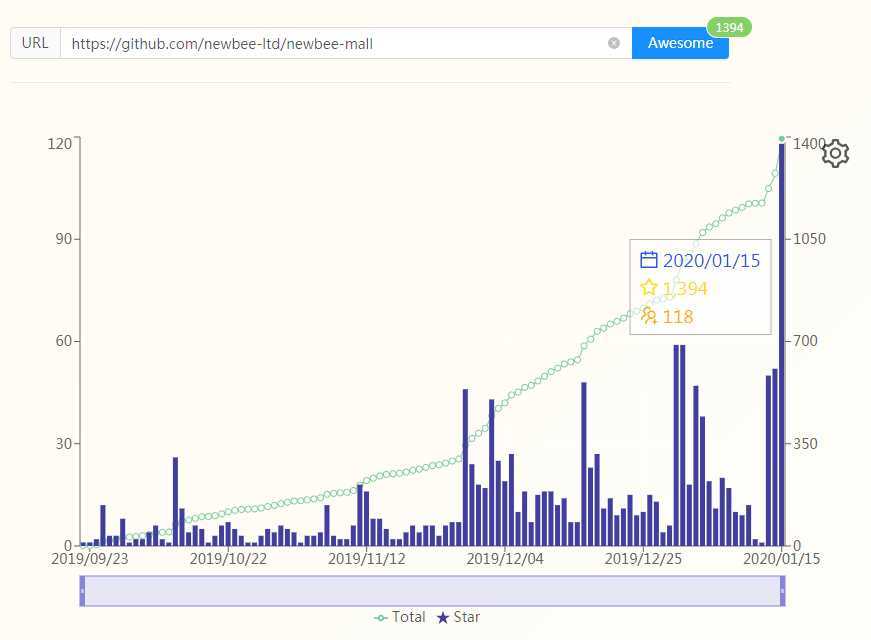
Task: Click the final Total line point near 1400
Action: click(x=782, y=138)
